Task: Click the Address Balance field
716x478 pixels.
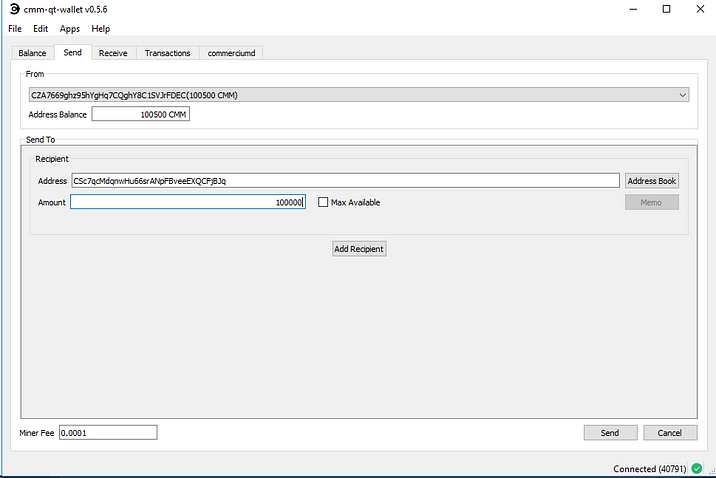Action: [141, 114]
